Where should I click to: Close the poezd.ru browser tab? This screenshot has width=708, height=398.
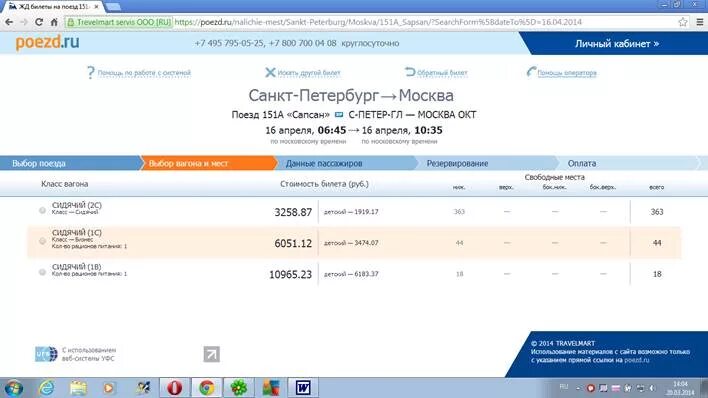coord(96,7)
